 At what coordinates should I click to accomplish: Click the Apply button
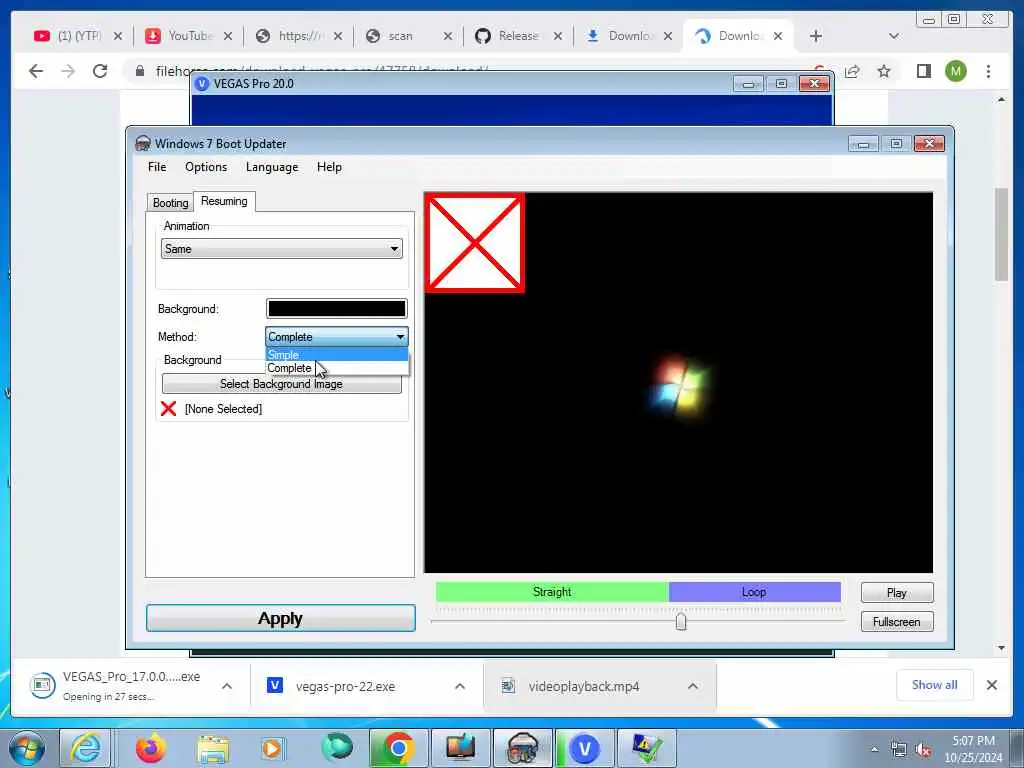(280, 618)
